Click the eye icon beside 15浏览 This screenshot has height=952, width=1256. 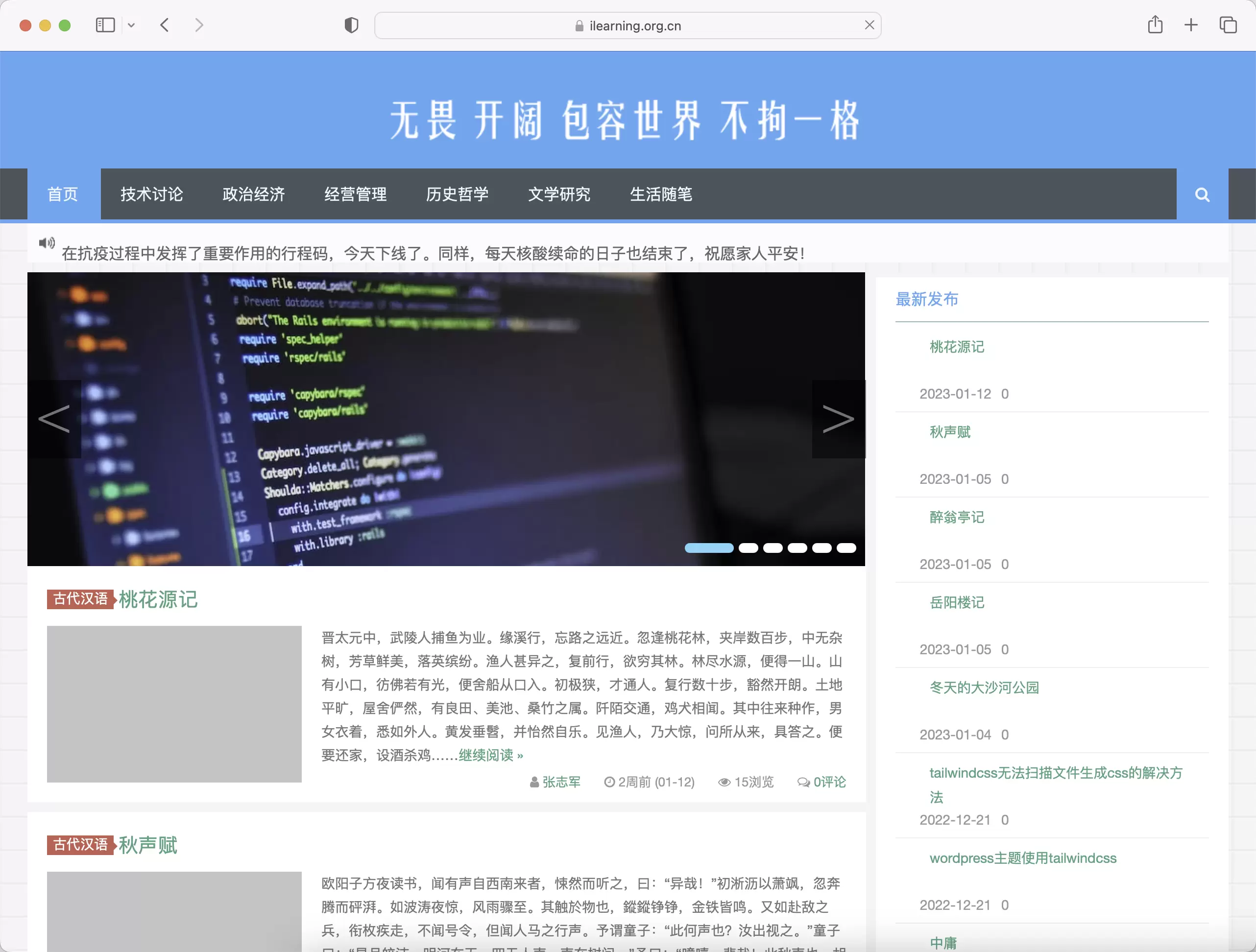point(724,782)
